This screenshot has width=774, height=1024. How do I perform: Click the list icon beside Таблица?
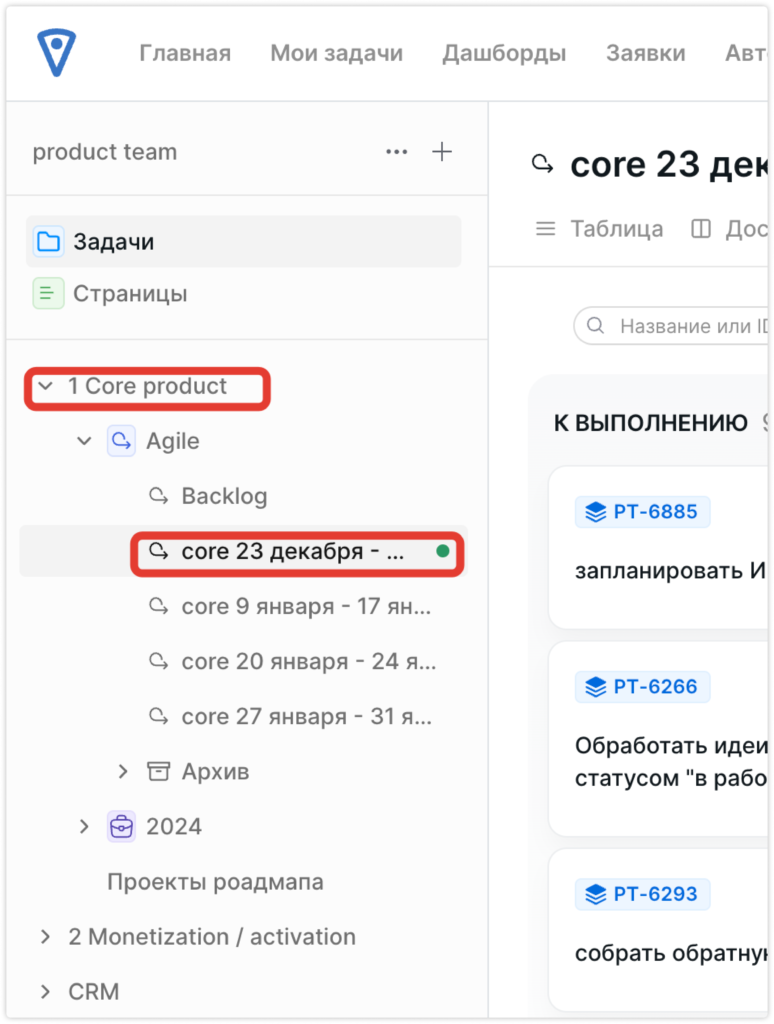point(545,228)
